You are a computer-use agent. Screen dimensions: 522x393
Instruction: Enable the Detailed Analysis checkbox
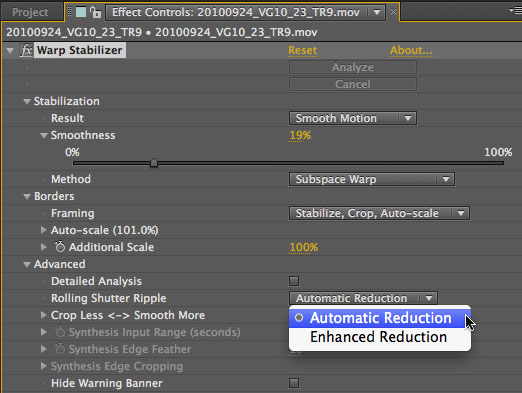[x=294, y=281]
